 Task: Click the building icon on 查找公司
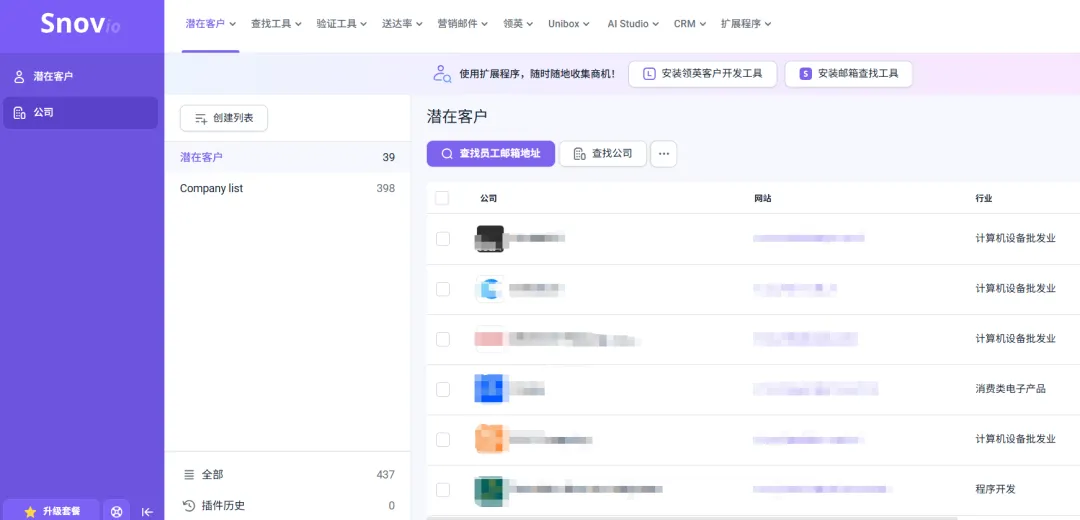click(x=579, y=154)
